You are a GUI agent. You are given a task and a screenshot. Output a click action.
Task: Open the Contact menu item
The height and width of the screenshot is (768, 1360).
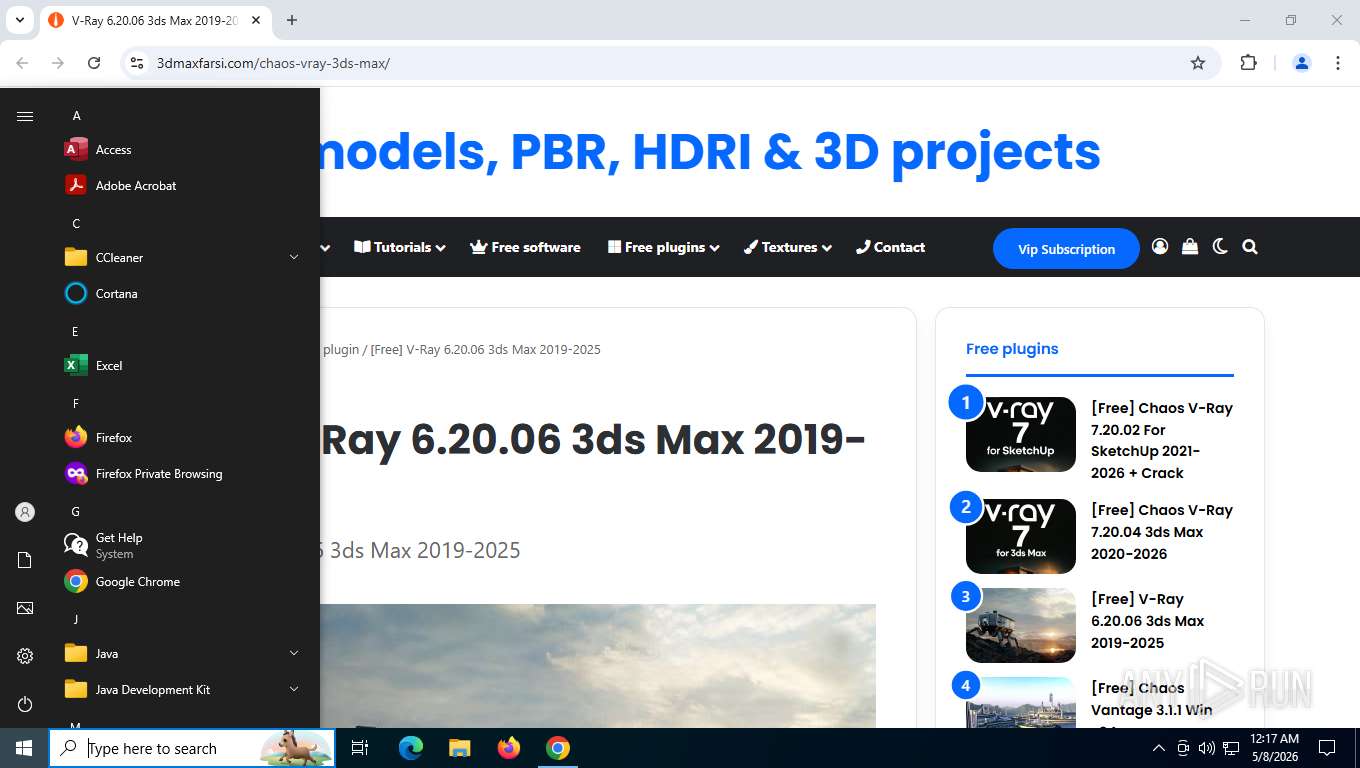[x=891, y=247]
